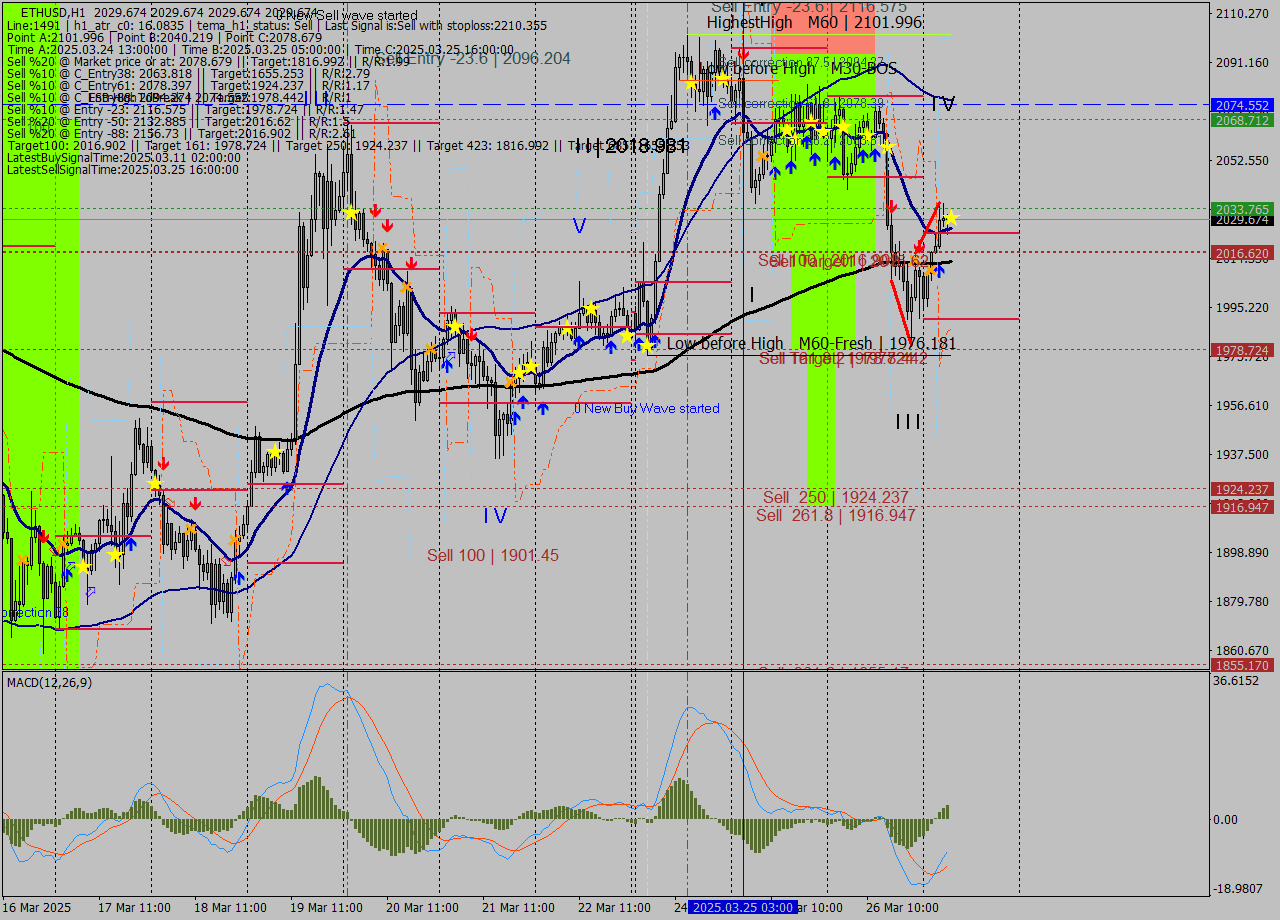The width and height of the screenshot is (1280, 920).
Task: Select the blue IV wave label above Sell 100
Action: click(495, 516)
